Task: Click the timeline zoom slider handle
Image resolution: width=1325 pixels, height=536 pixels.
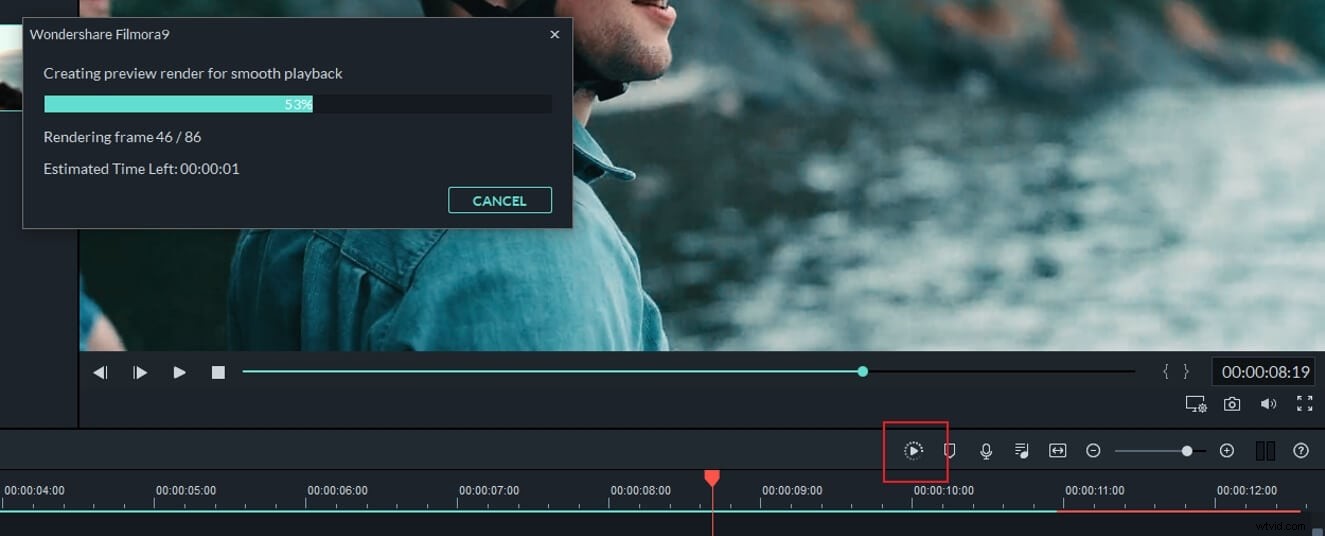Action: click(x=1187, y=451)
